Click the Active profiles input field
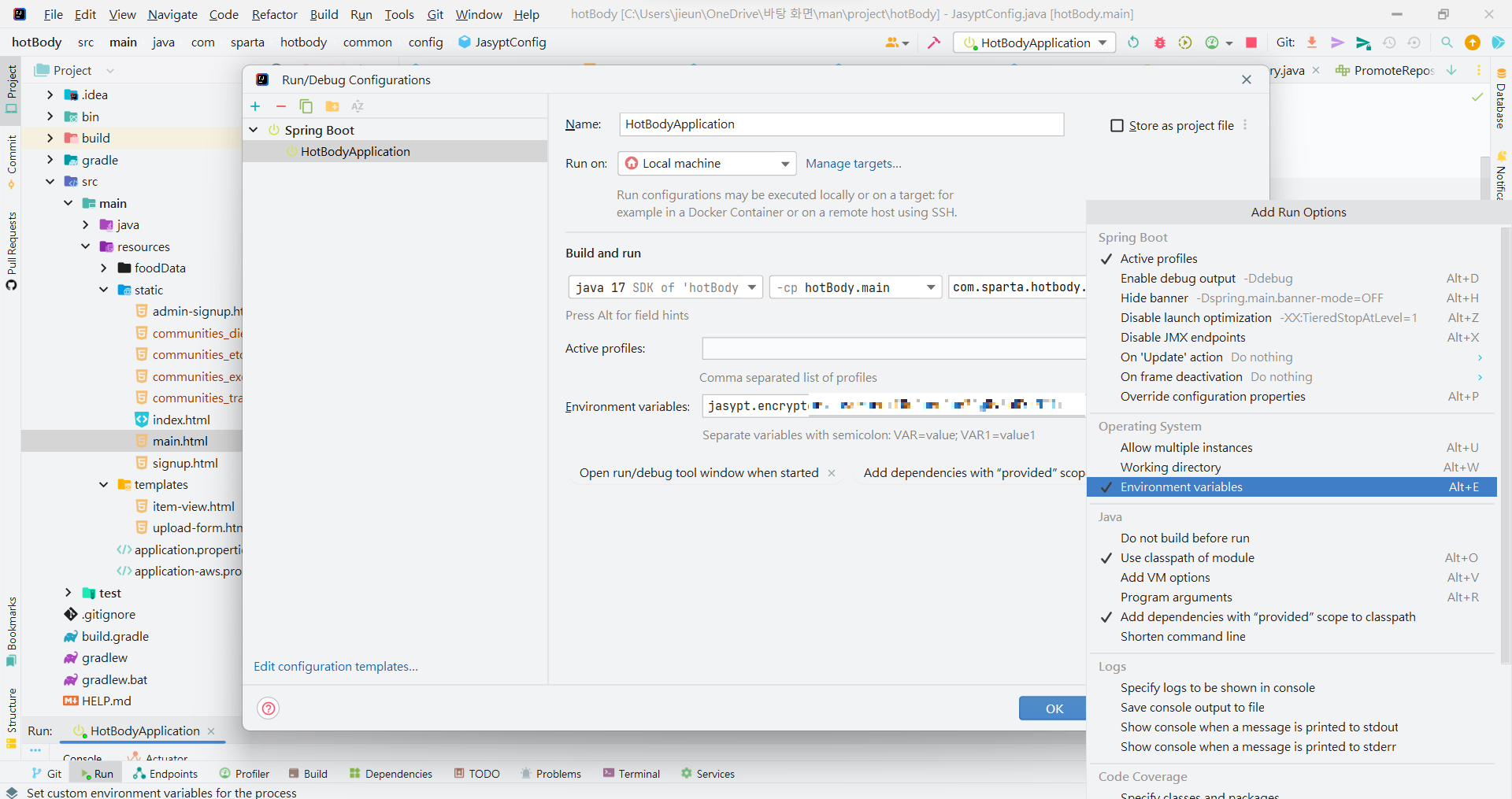The height and width of the screenshot is (799, 1512). pyautogui.click(x=894, y=349)
